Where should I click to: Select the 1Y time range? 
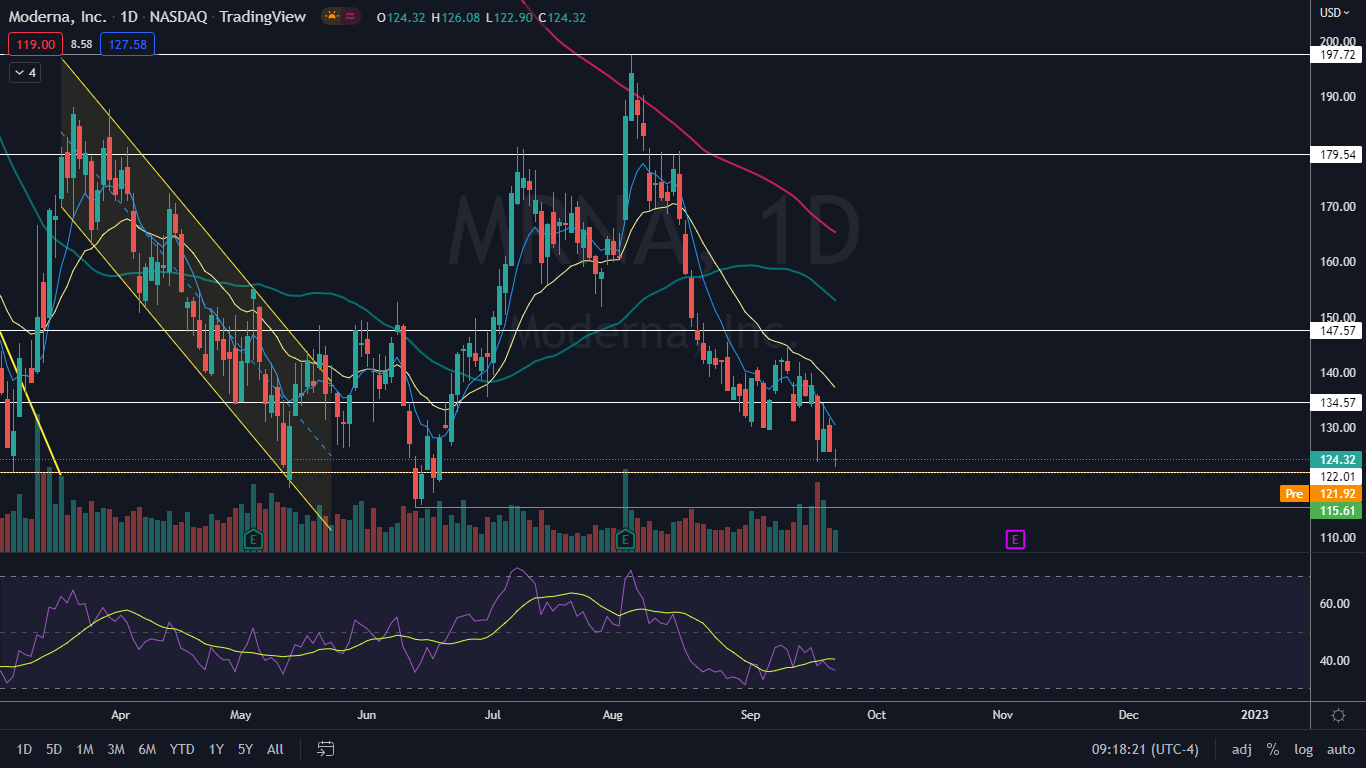click(x=216, y=749)
